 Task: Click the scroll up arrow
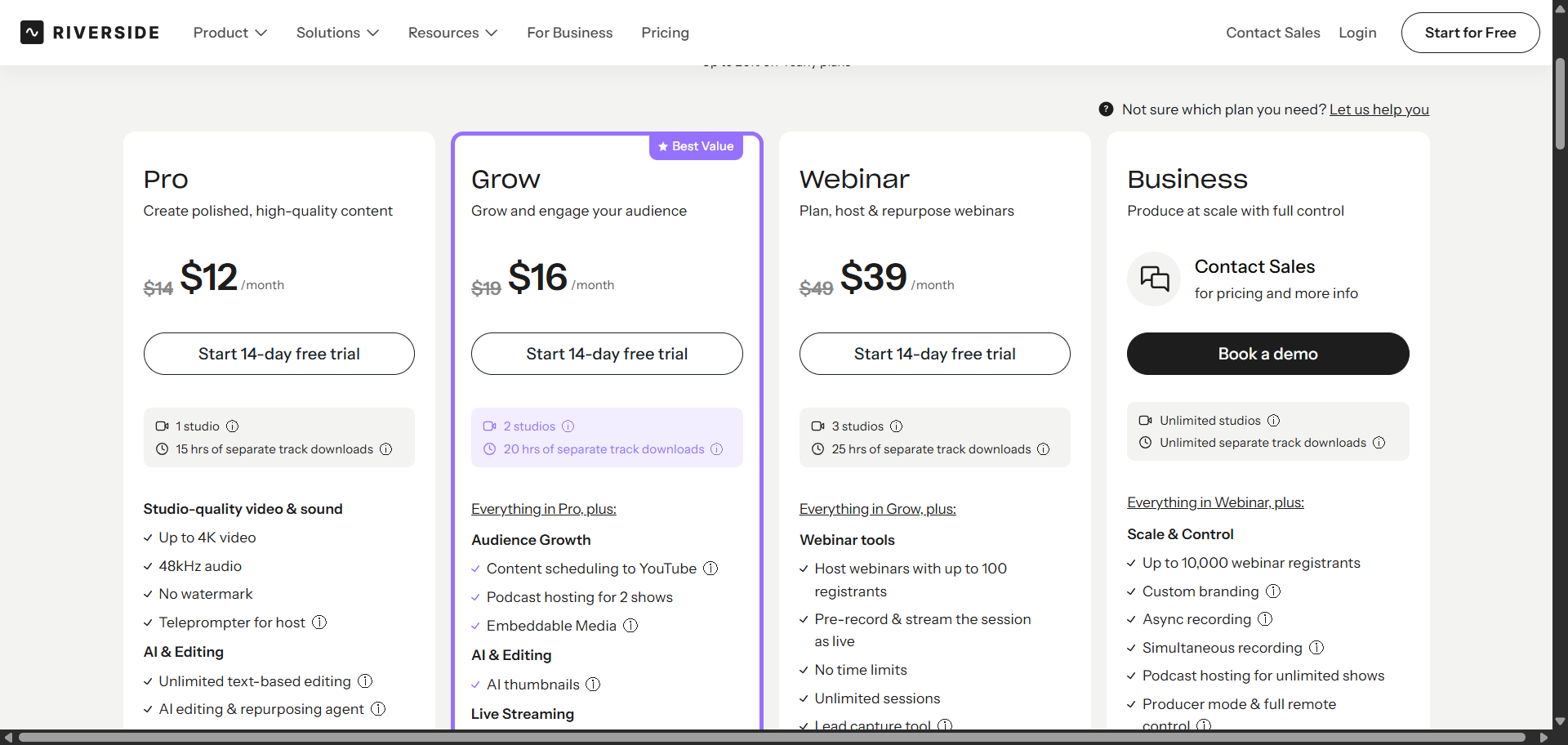coord(1560,9)
